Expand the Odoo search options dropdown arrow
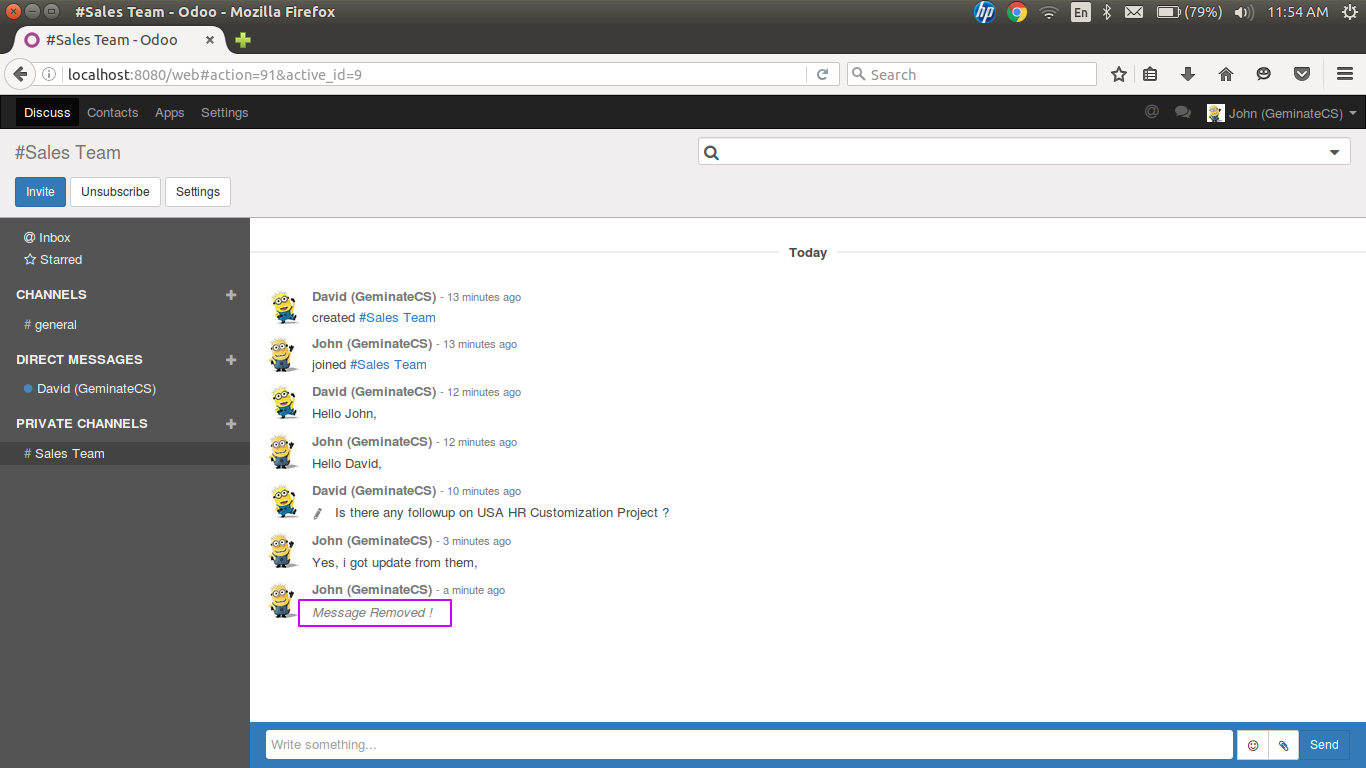 click(1334, 152)
